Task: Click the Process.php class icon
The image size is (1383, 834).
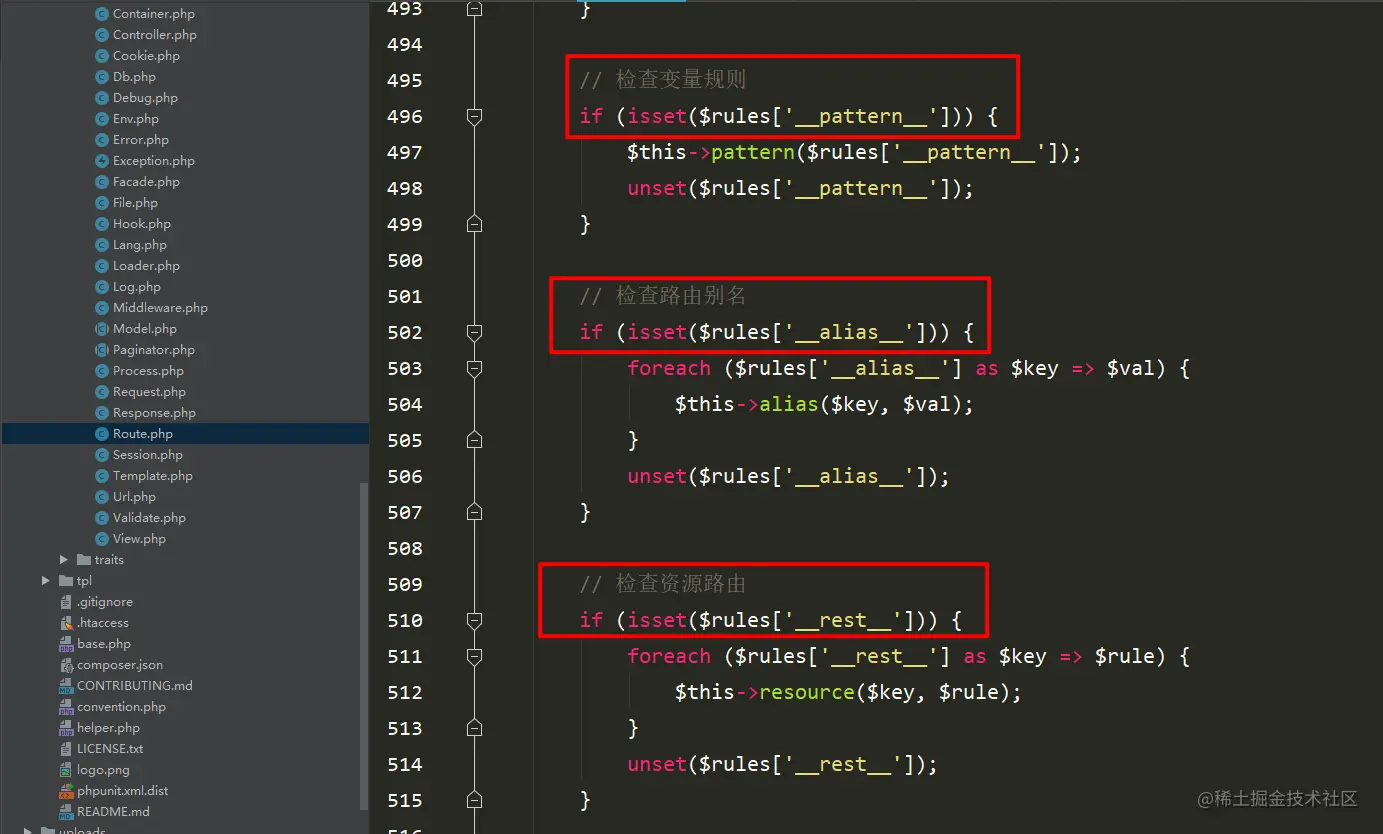Action: point(102,371)
